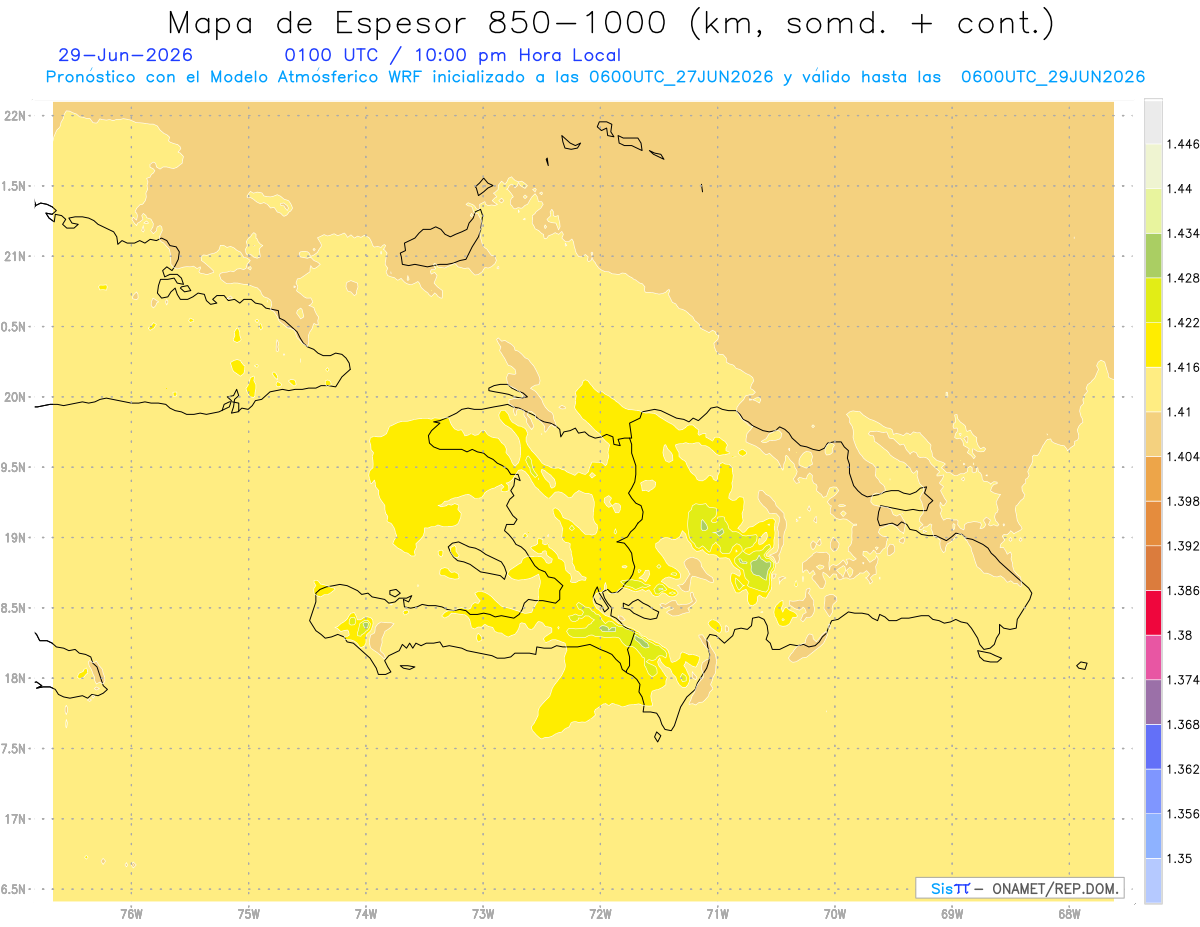Click the legend value 1.356
The height and width of the screenshot is (927, 1200).
click(1184, 814)
